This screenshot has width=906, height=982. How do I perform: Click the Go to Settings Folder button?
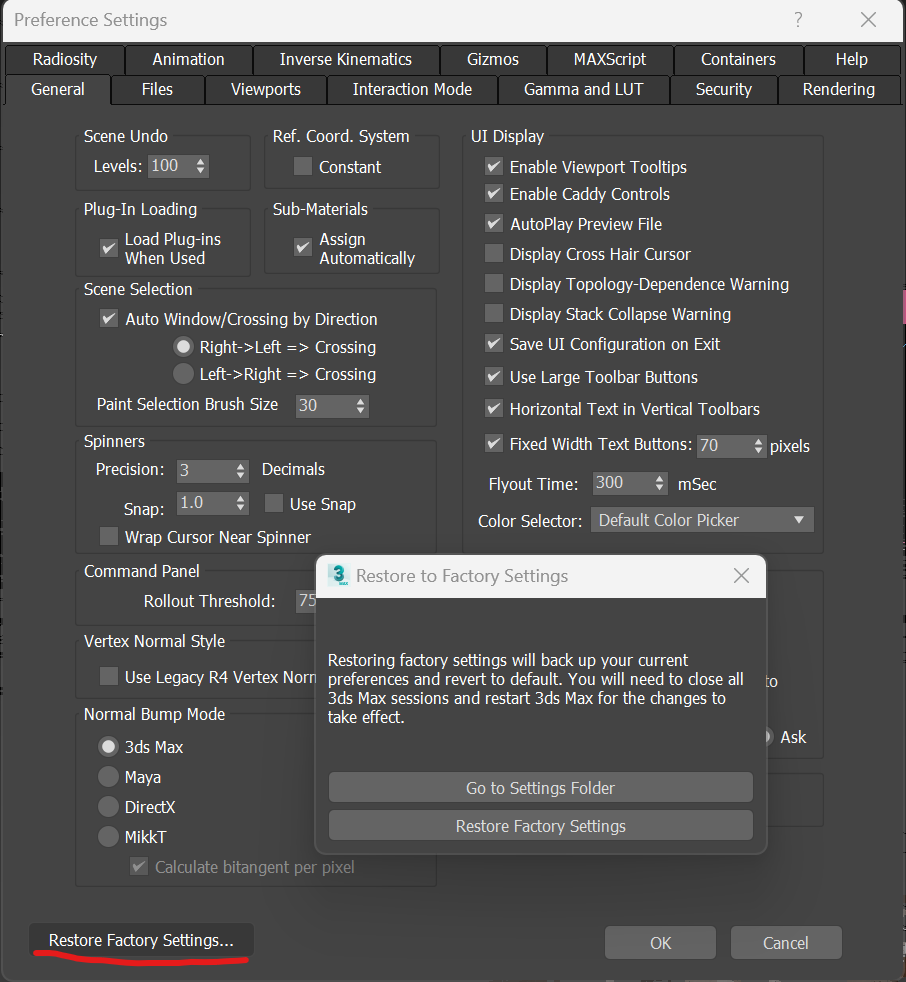(x=540, y=787)
